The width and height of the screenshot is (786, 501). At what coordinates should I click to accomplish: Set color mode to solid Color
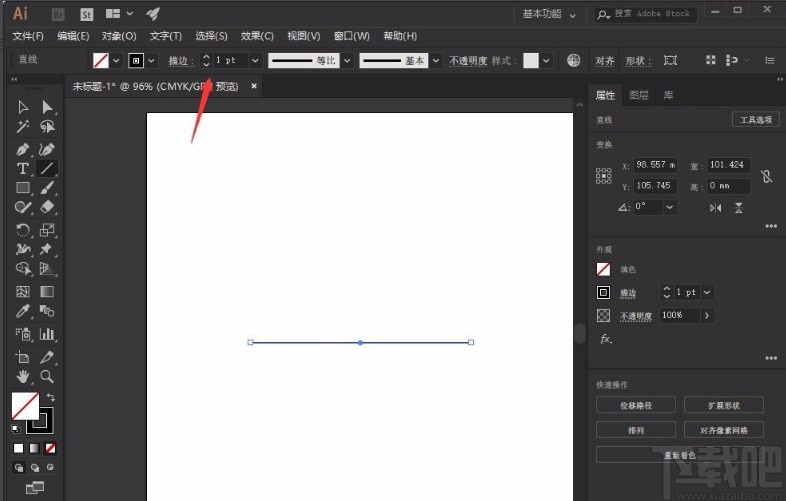pos(18,448)
